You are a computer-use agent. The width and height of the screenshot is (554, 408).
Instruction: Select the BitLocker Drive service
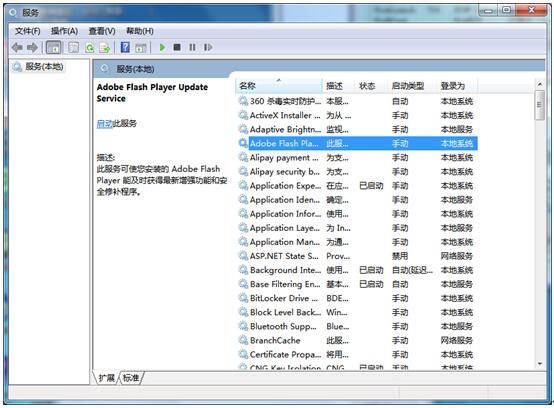pos(357,298)
